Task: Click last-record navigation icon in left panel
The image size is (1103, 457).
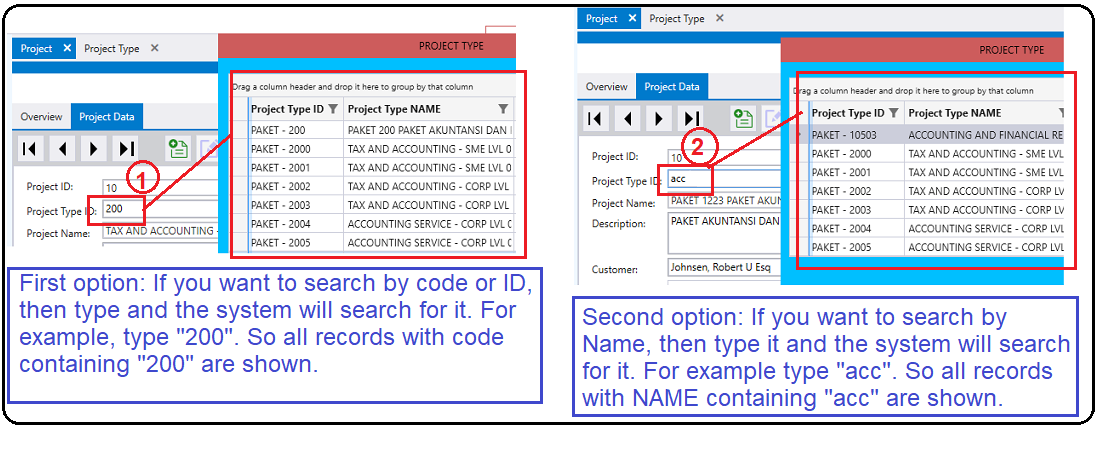Action: click(125, 149)
